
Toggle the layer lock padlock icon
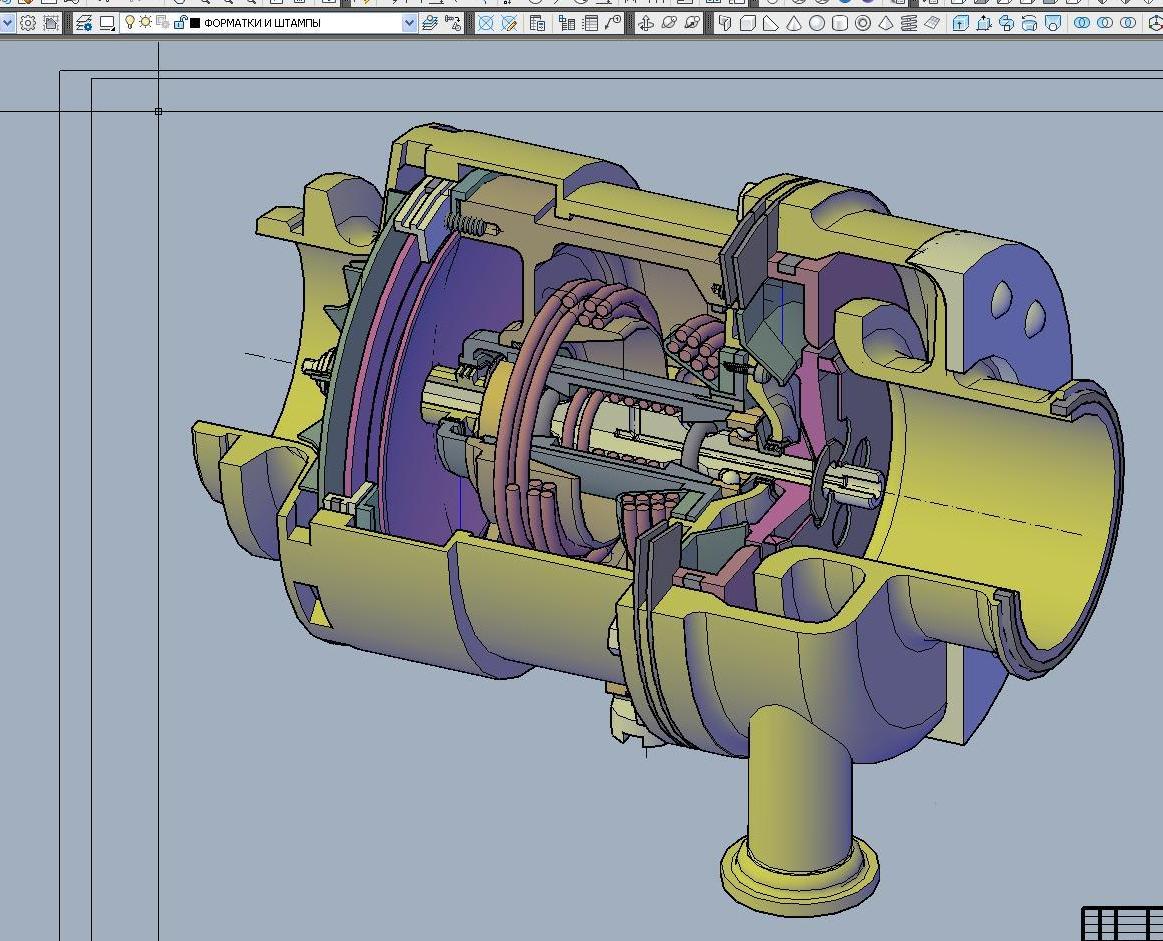click(180, 22)
